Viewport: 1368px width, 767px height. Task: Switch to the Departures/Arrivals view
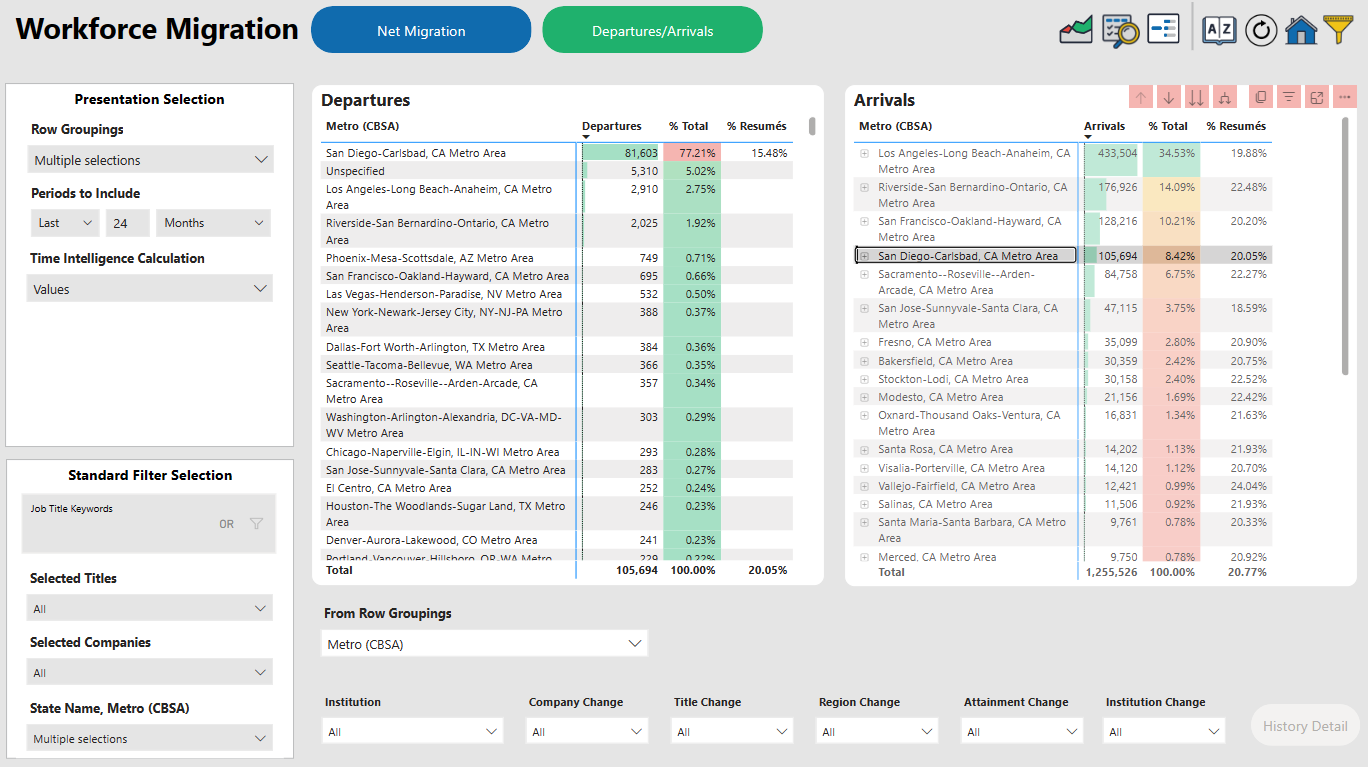pyautogui.click(x=652, y=29)
